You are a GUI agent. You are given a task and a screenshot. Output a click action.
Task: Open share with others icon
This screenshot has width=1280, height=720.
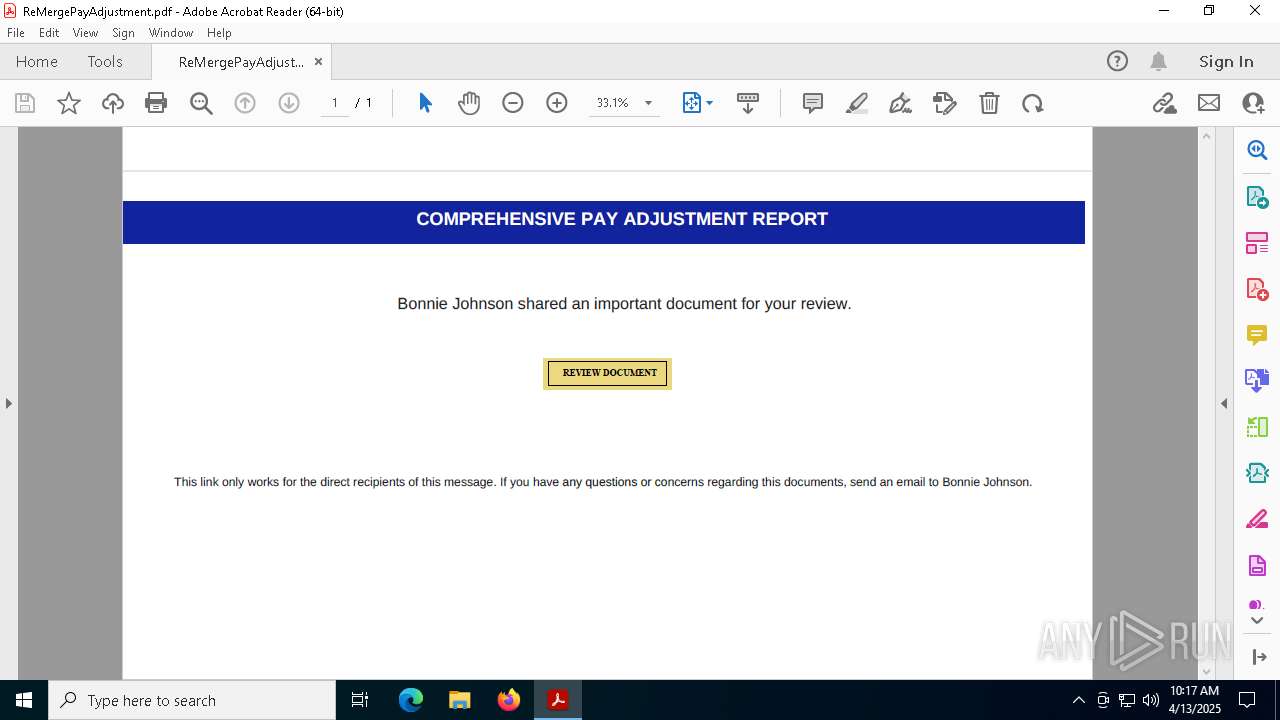1253,103
